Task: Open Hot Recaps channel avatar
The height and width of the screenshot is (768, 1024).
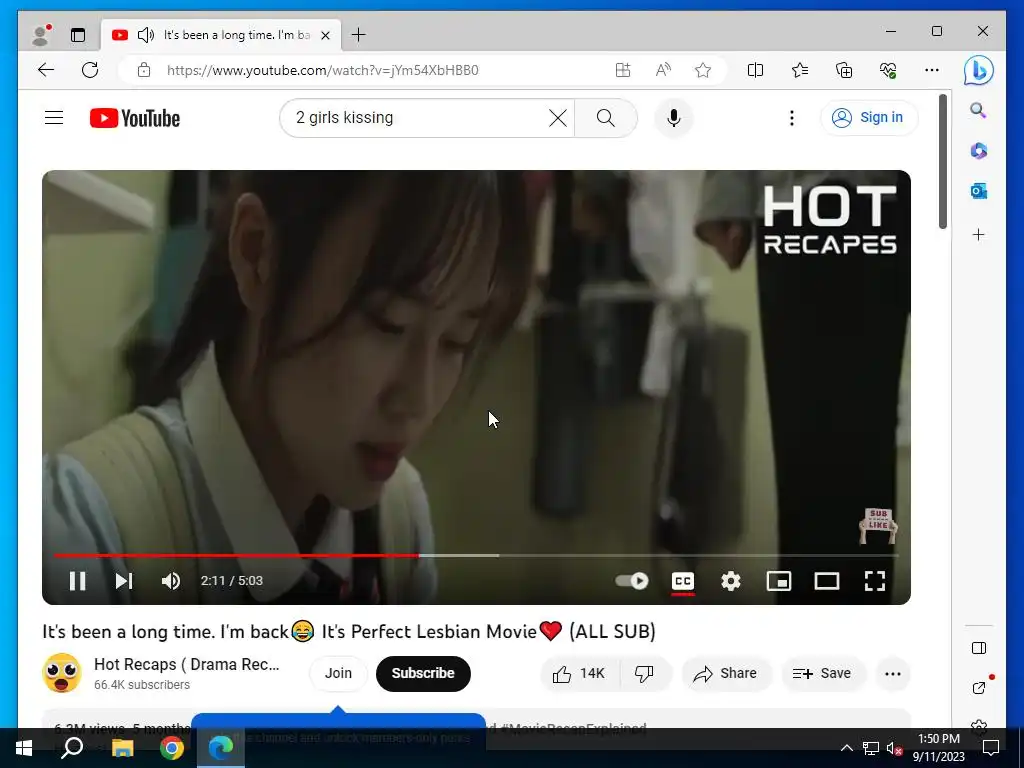Action: tap(62, 673)
